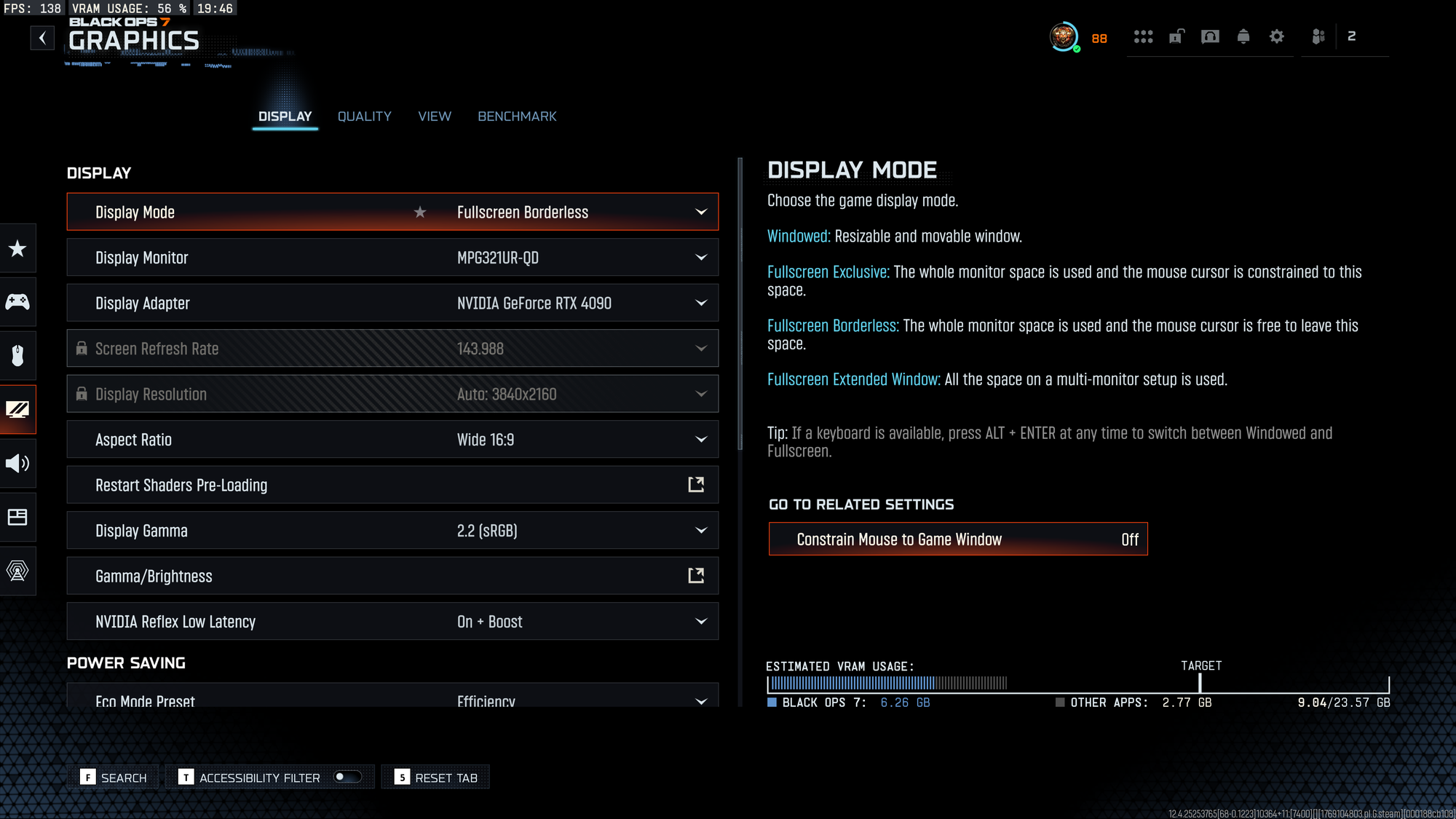Open the gear settings icon in top bar
Image resolution: width=1456 pixels, height=819 pixels.
pos(1277,36)
